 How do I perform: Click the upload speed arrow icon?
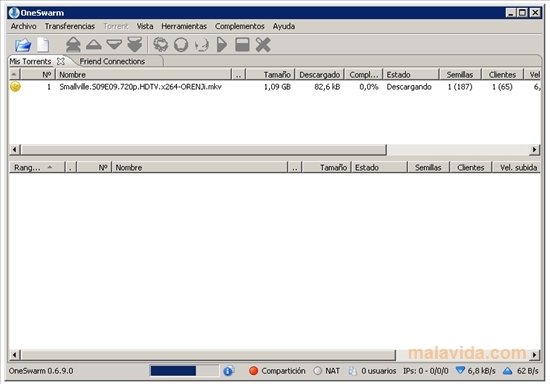tap(508, 371)
